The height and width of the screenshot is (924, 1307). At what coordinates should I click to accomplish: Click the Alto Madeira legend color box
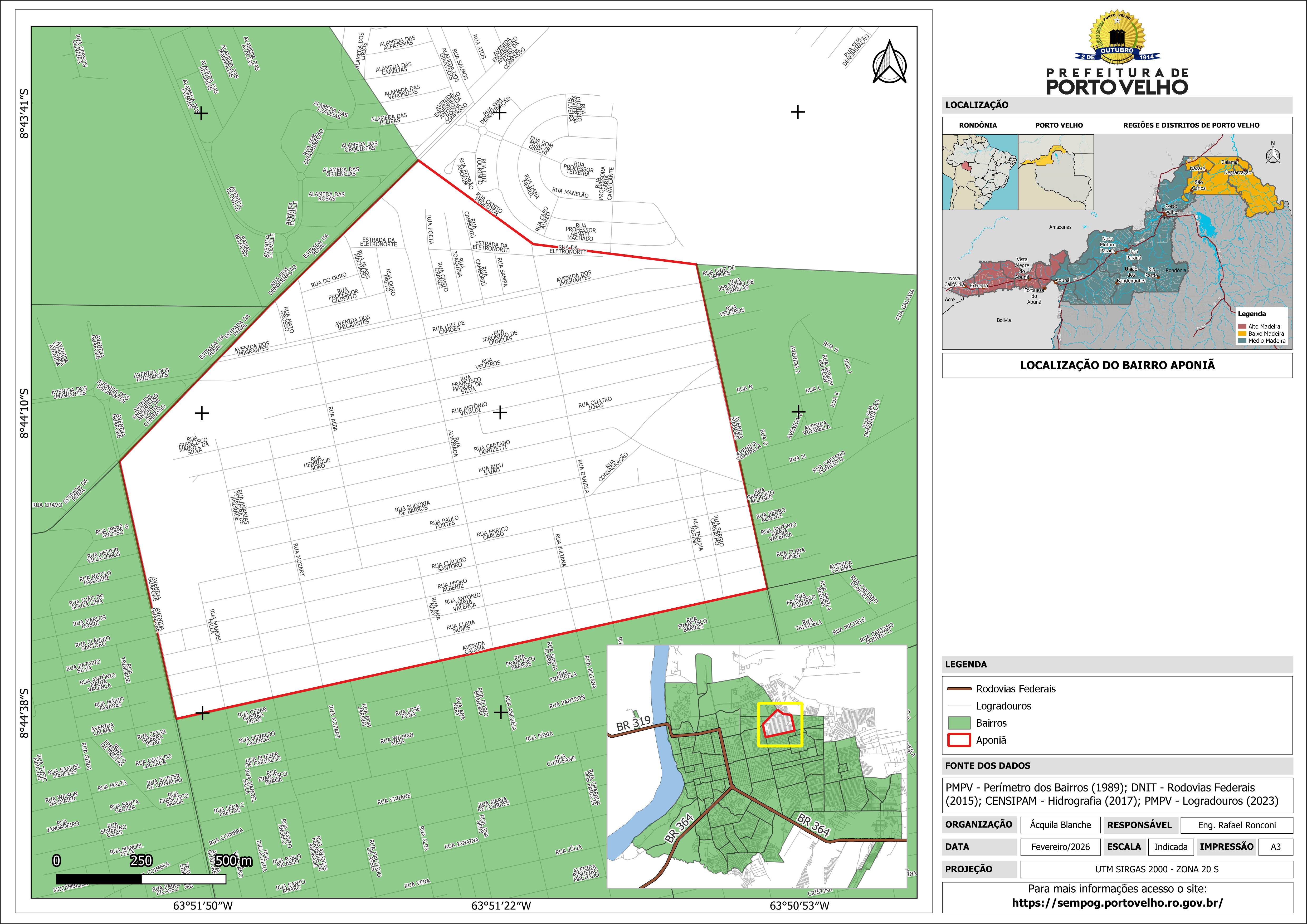click(1242, 327)
